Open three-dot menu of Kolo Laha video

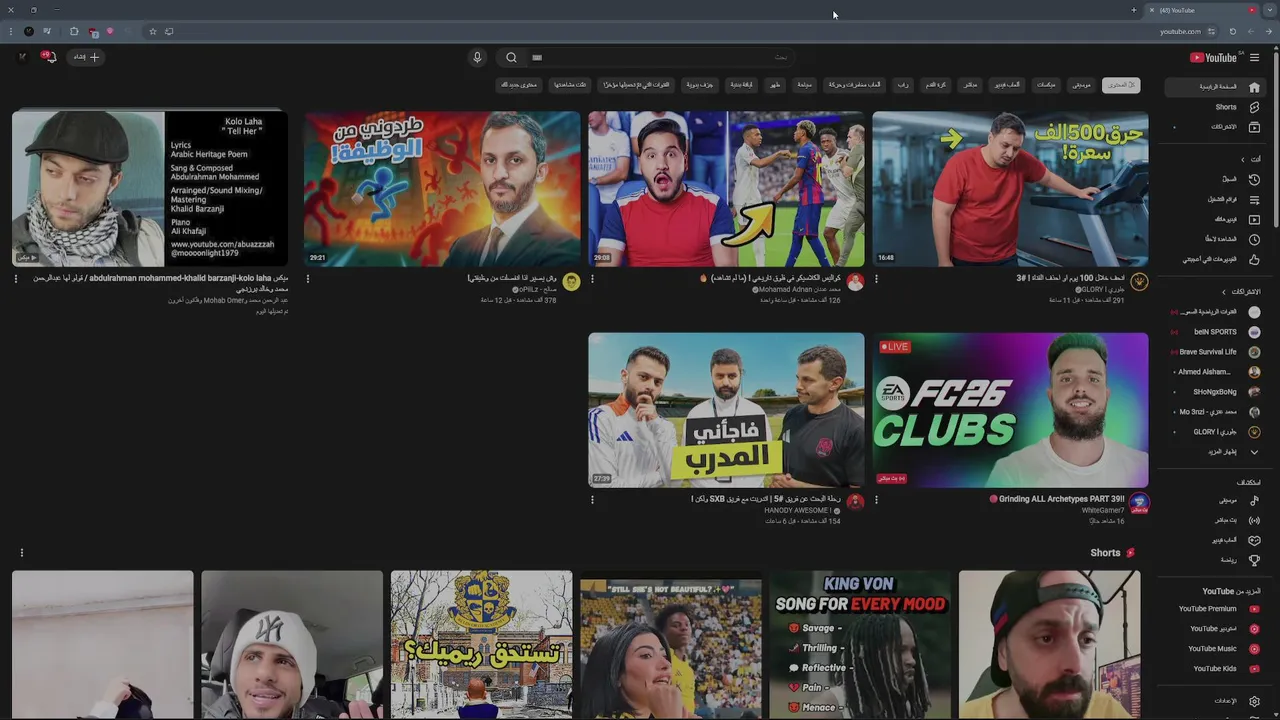[16, 279]
